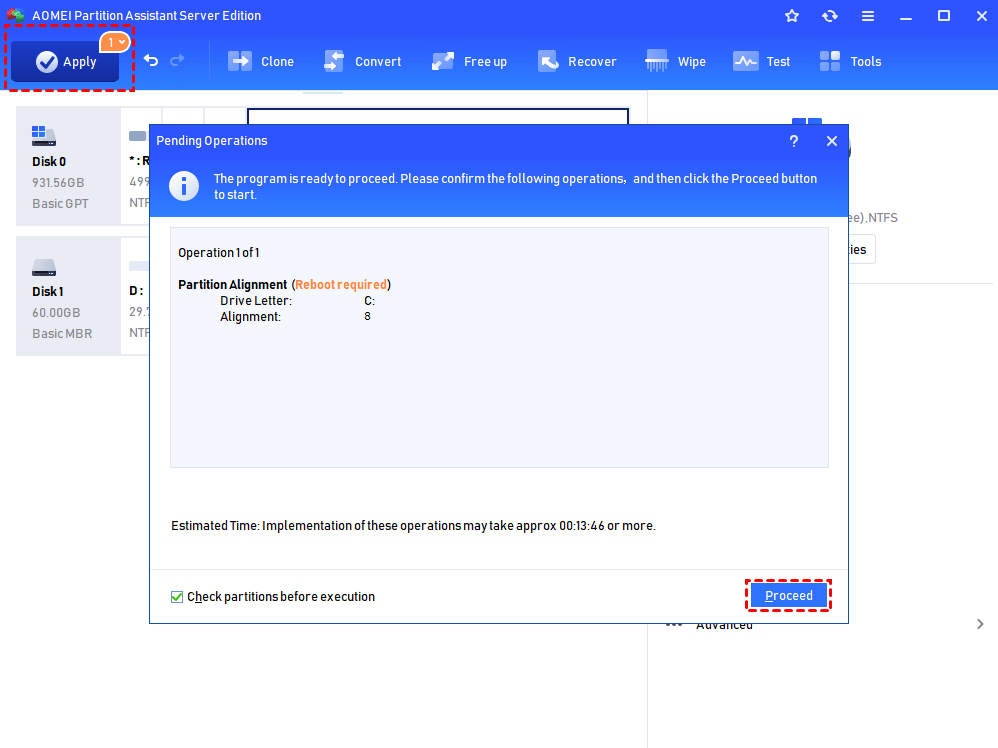Open the hamburger menu in the title bar
The image size is (998, 748).
pos(868,16)
